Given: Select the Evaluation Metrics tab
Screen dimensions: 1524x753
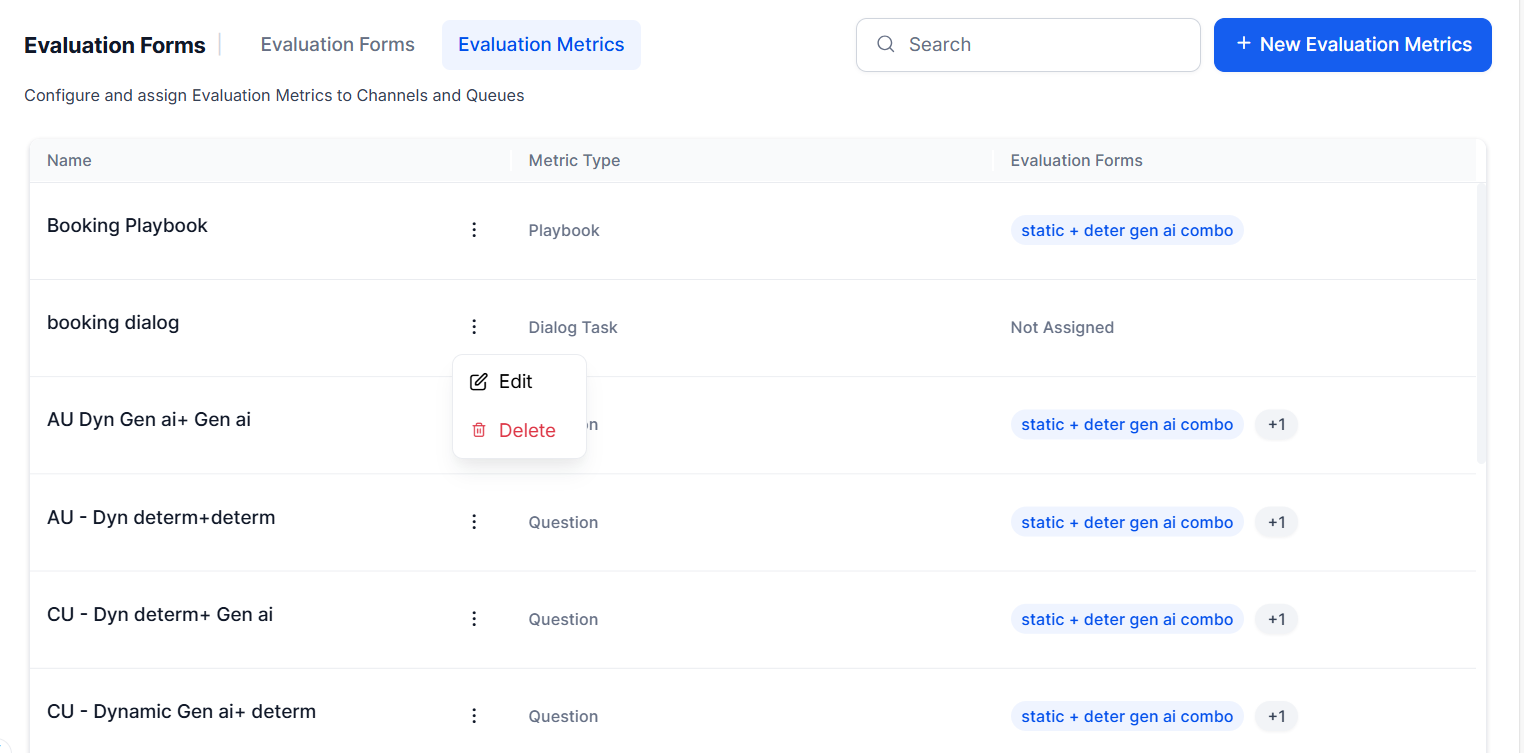Looking at the screenshot, I should point(541,45).
